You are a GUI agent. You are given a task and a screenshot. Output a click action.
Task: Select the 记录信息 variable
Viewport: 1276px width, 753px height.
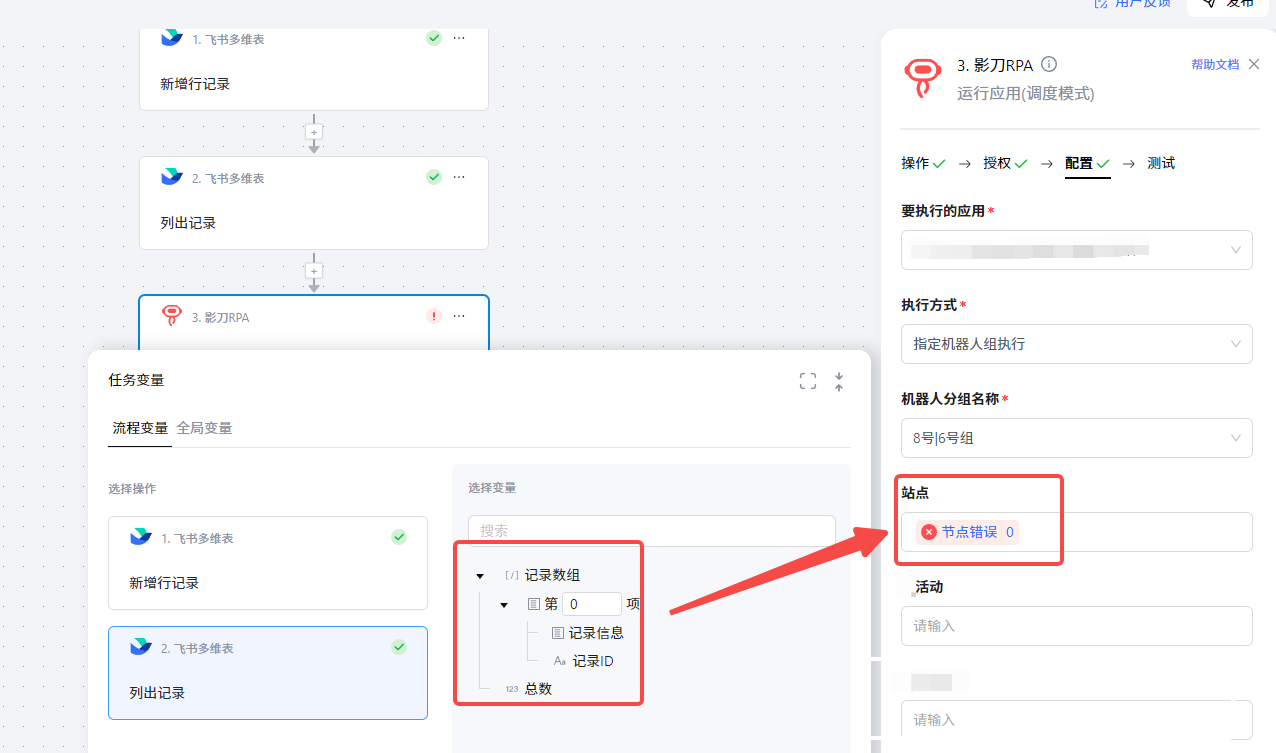pos(596,633)
